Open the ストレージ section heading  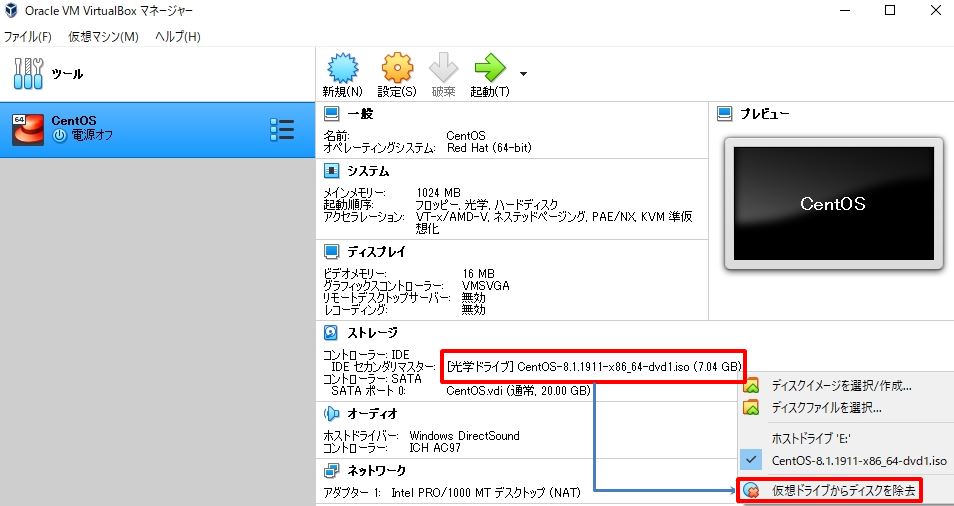pyautogui.click(x=372, y=333)
